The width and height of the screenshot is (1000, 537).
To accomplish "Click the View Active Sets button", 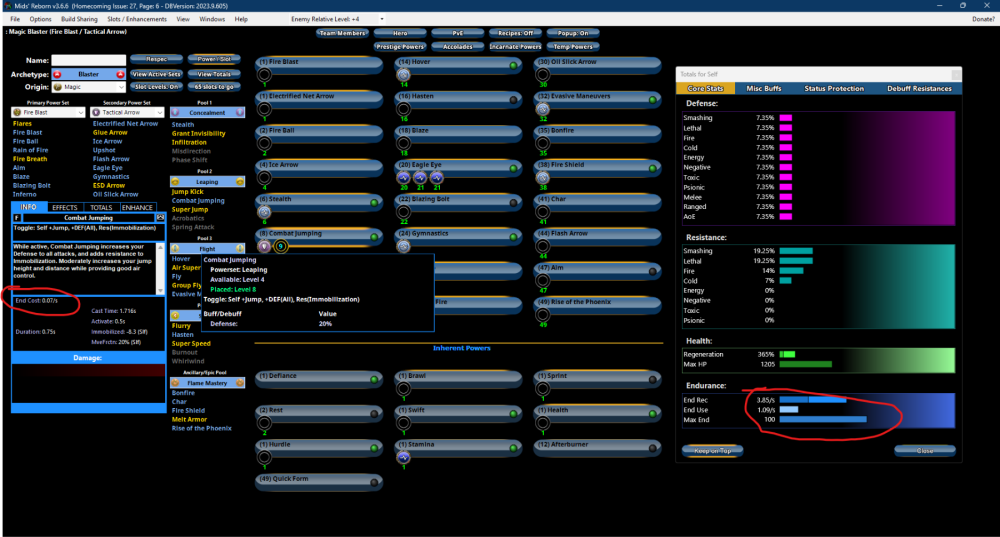I will 156,74.
